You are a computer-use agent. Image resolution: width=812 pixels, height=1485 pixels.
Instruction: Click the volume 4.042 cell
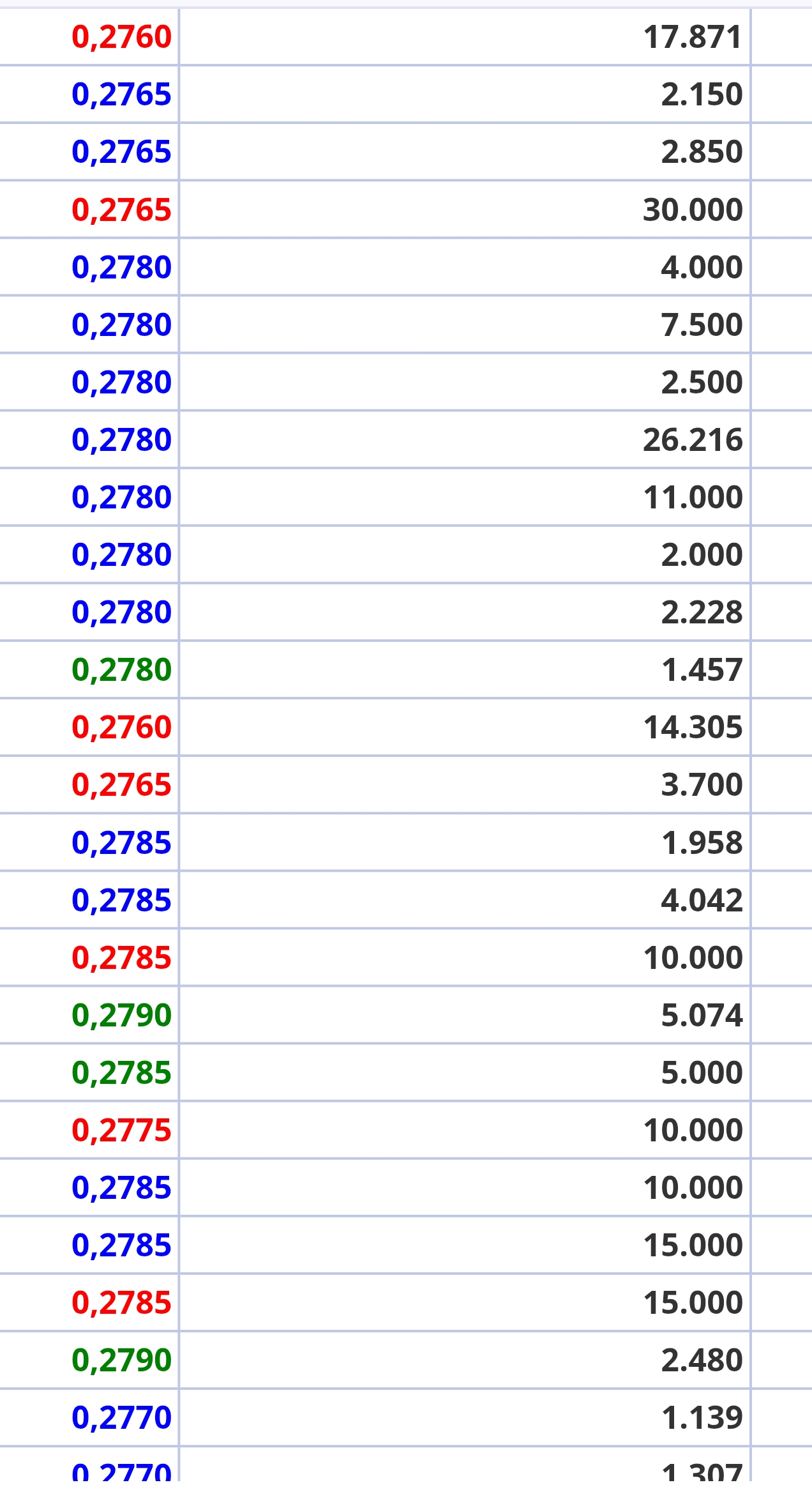[x=702, y=900]
